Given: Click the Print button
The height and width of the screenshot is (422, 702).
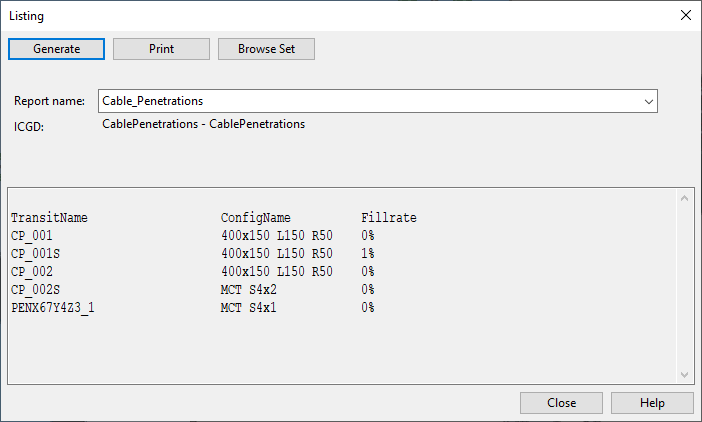Looking at the screenshot, I should [161, 49].
